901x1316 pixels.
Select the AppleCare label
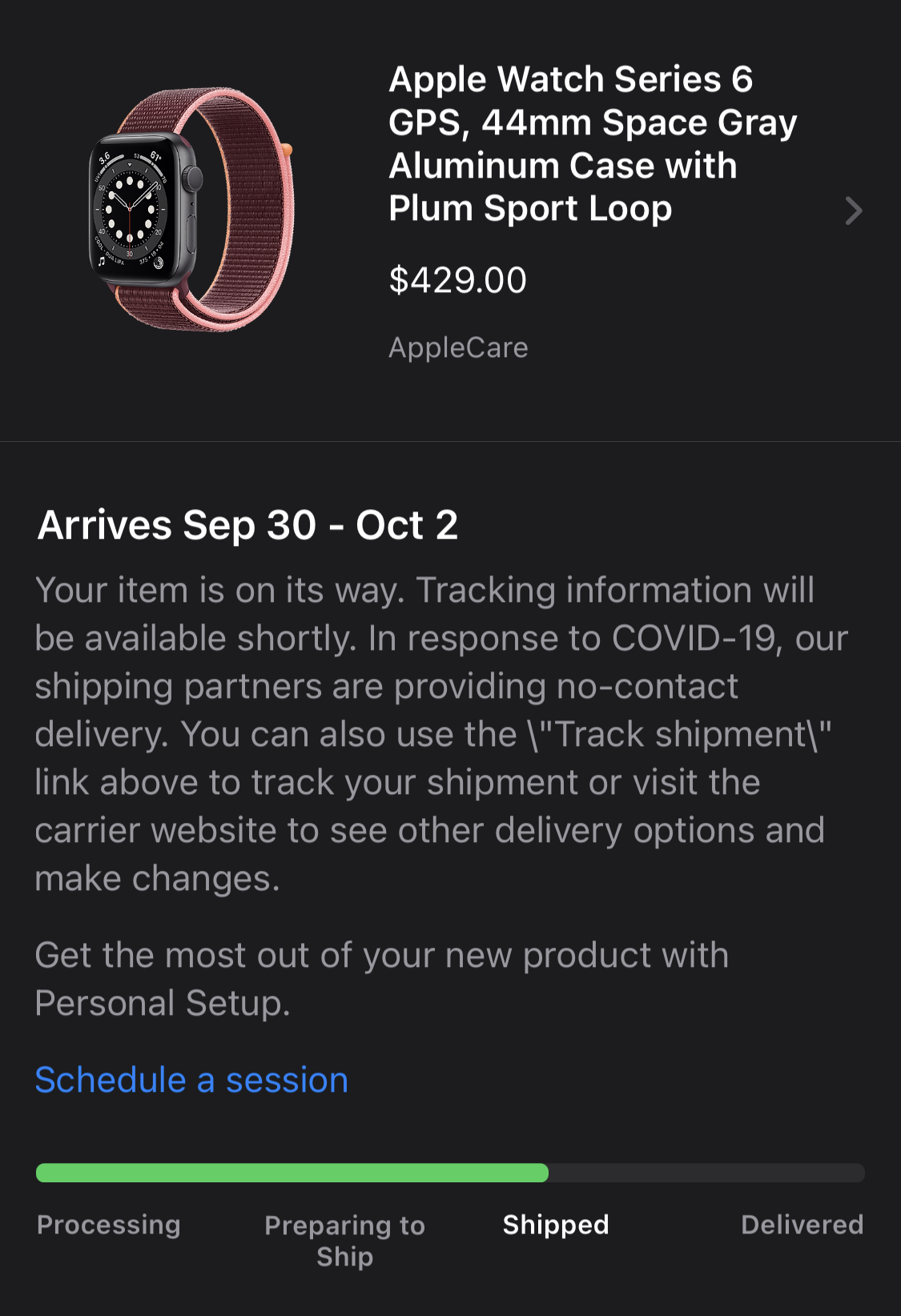pos(458,347)
